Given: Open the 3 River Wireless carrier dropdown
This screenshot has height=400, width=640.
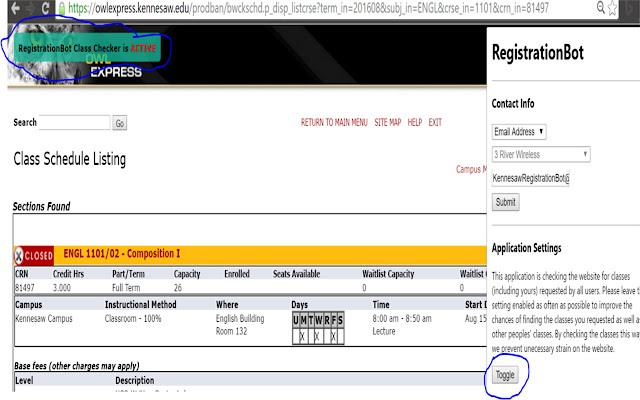Looking at the screenshot, I should tap(541, 154).
